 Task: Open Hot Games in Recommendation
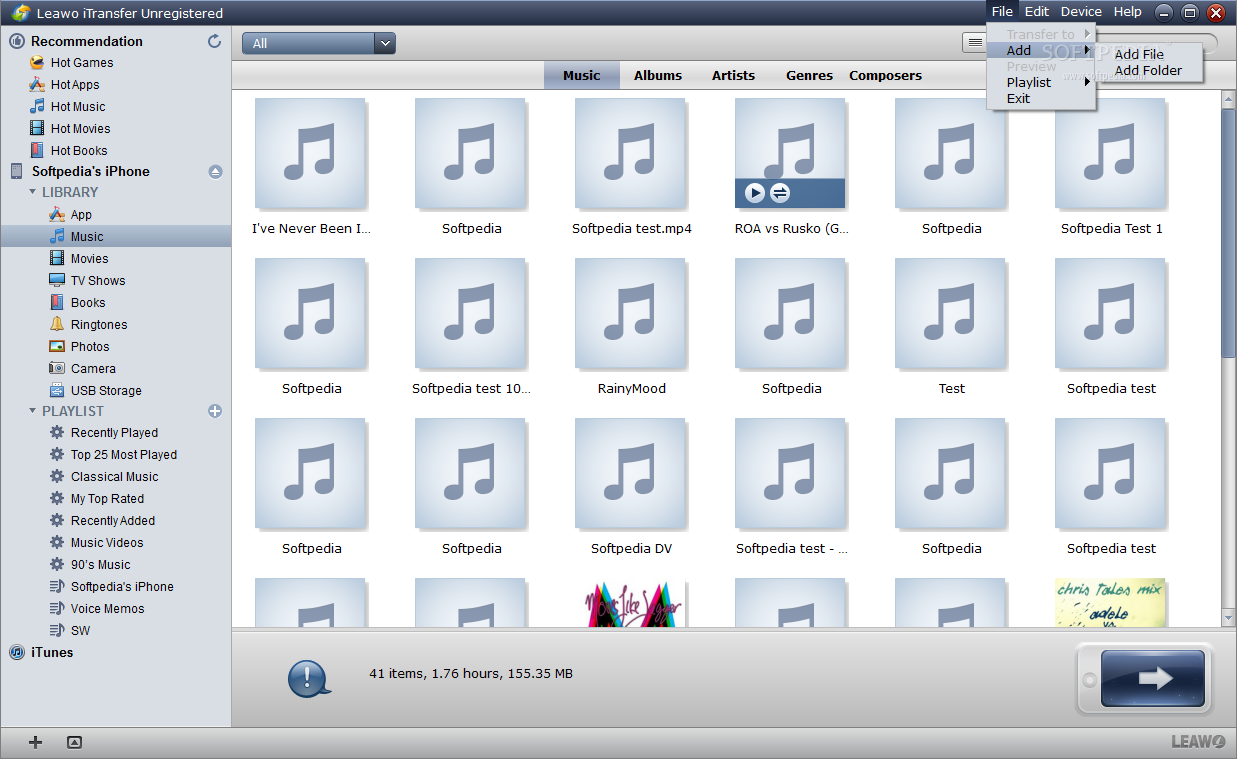tap(82, 63)
